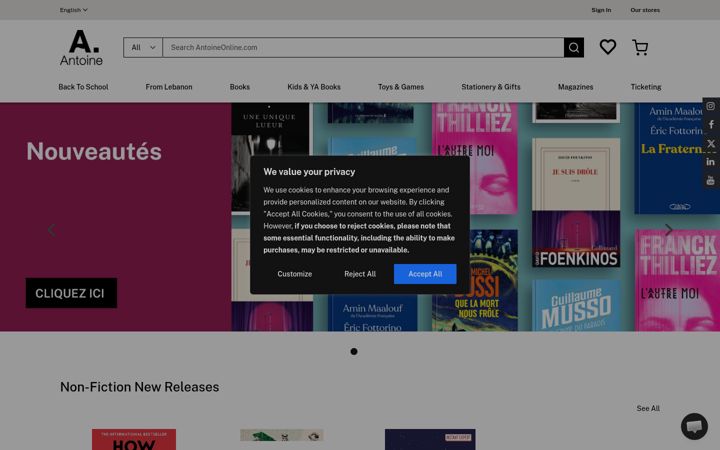
Task: Click the We value your privacy heading
Action: click(x=309, y=172)
